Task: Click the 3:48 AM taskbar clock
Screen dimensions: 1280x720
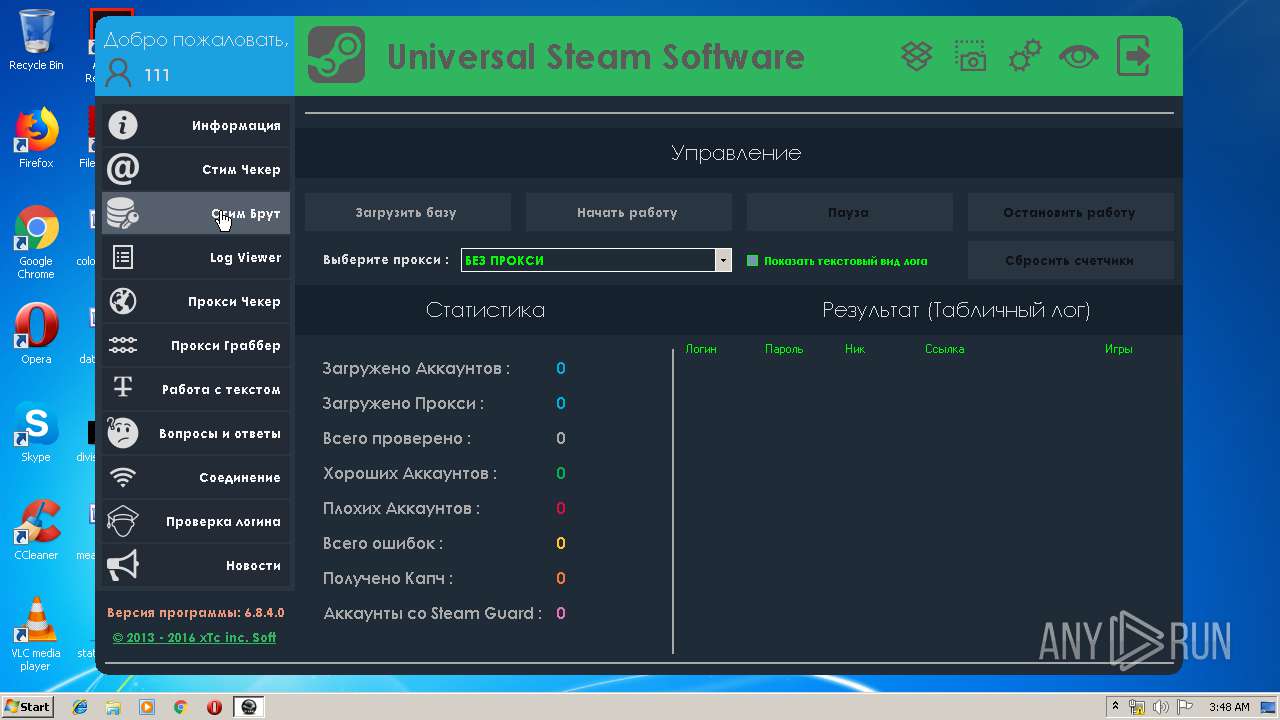Action: point(1229,707)
